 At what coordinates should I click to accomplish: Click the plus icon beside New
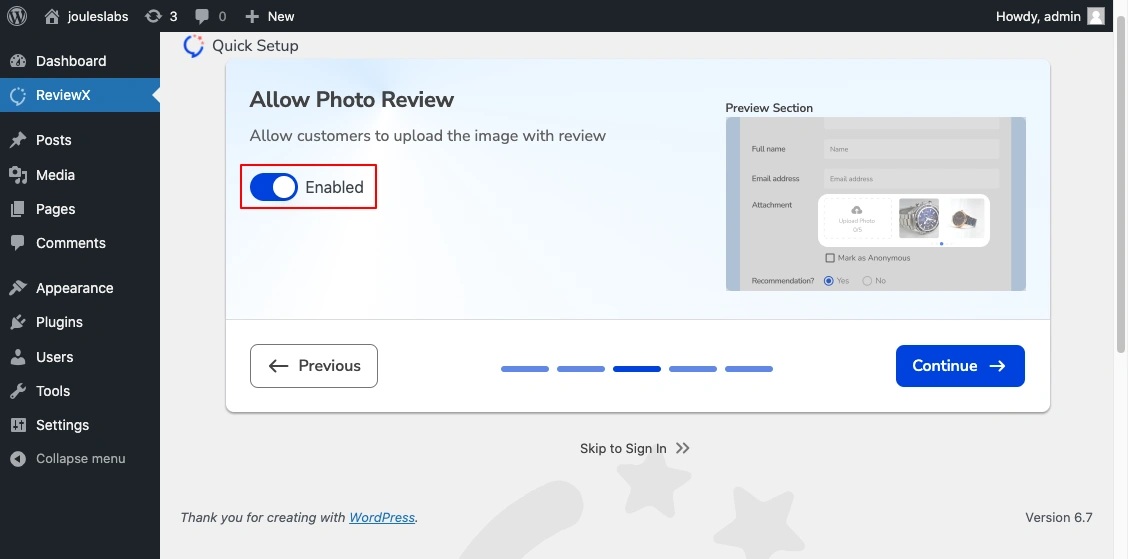(252, 16)
